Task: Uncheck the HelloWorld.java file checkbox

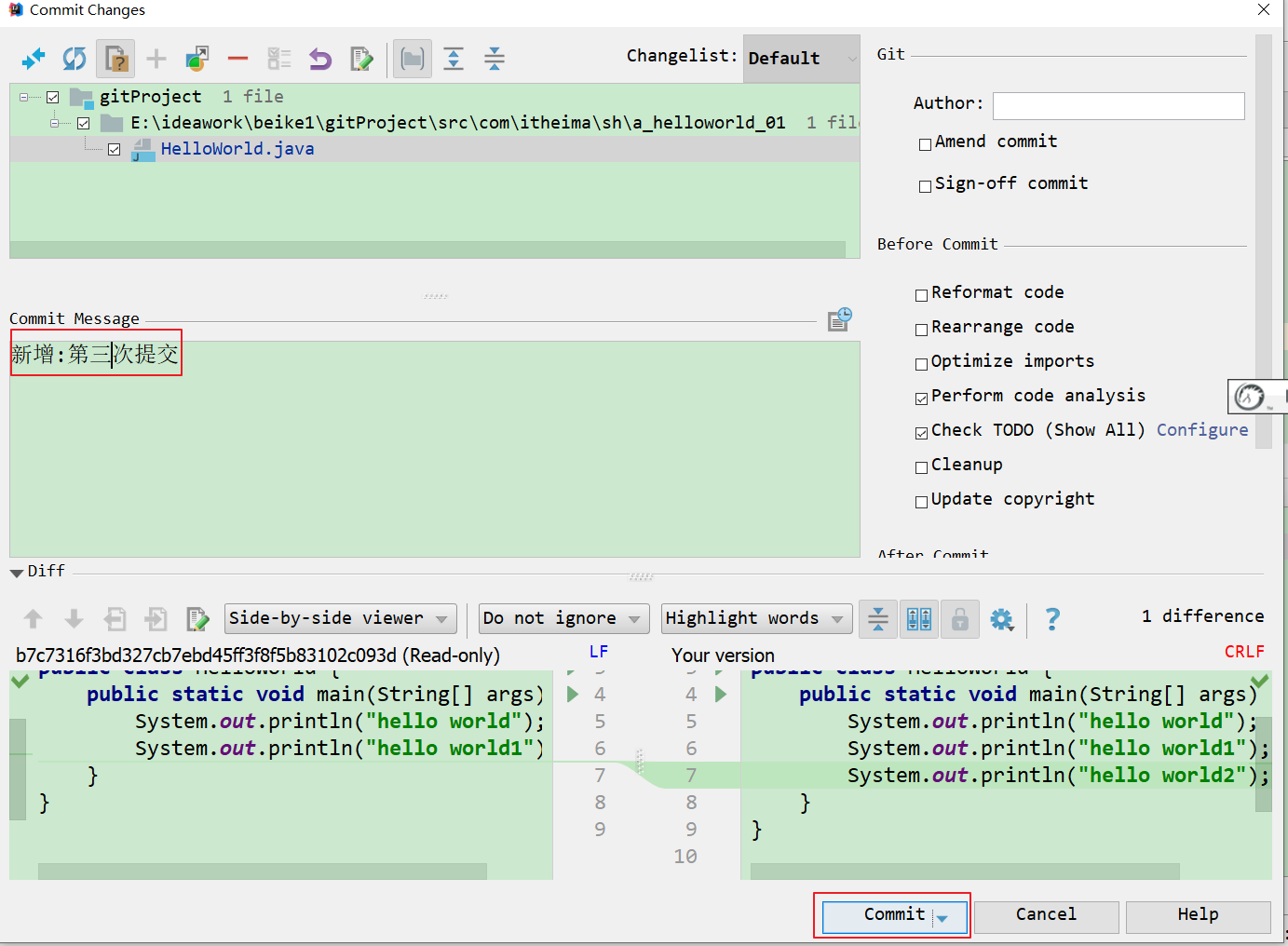Action: pyautogui.click(x=115, y=149)
